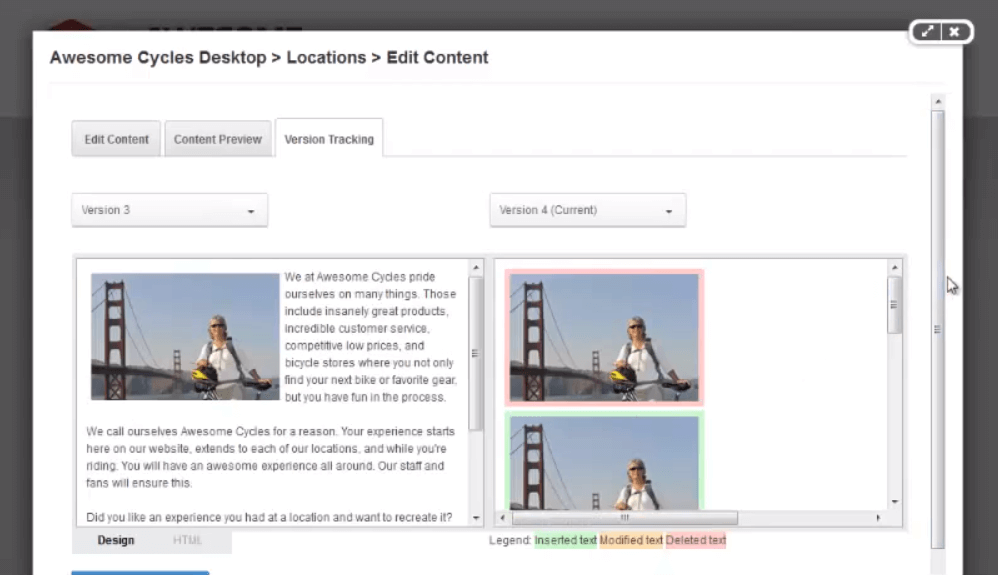Click the bridge photo in Version 3 pane
This screenshot has width=998, height=575.
(185, 336)
